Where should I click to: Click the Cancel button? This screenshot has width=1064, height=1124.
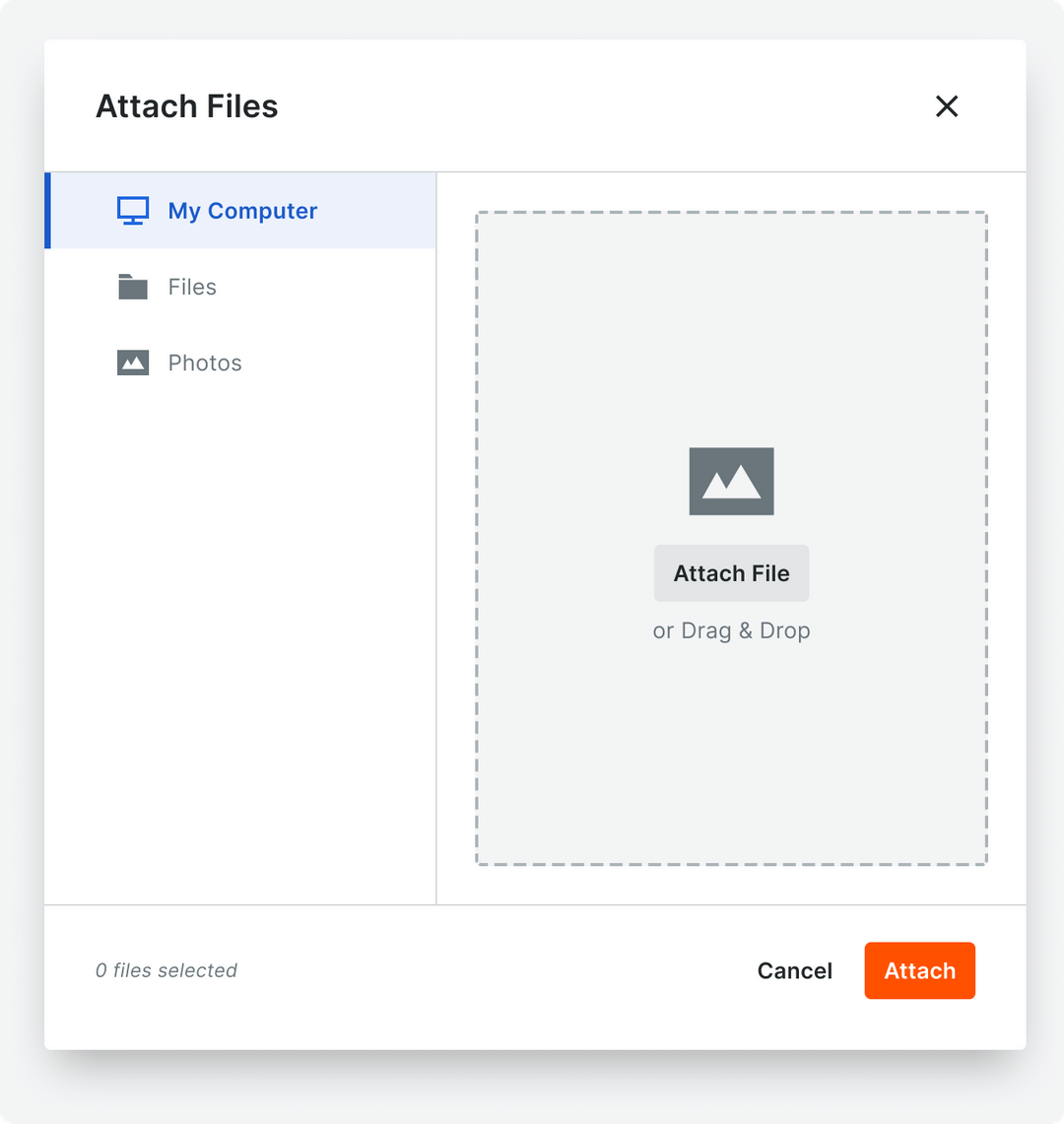(794, 970)
